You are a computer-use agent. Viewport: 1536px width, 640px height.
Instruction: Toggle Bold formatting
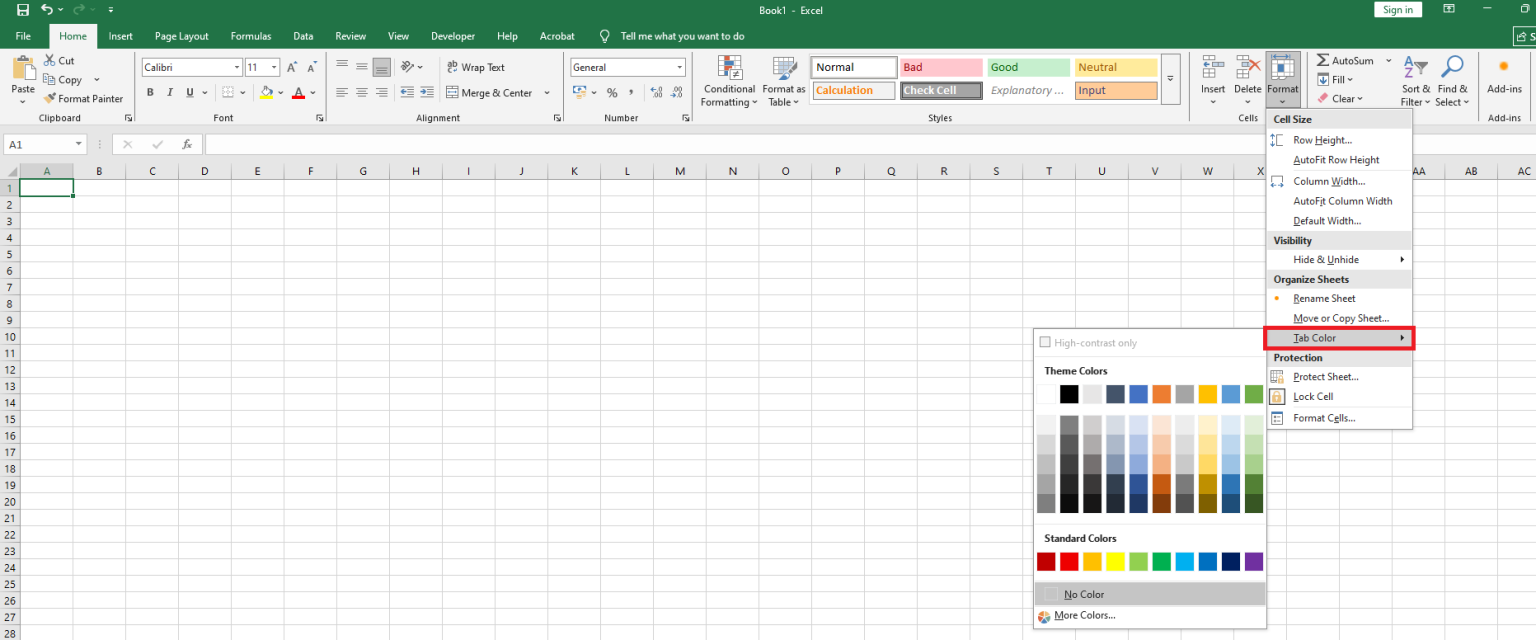[151, 93]
